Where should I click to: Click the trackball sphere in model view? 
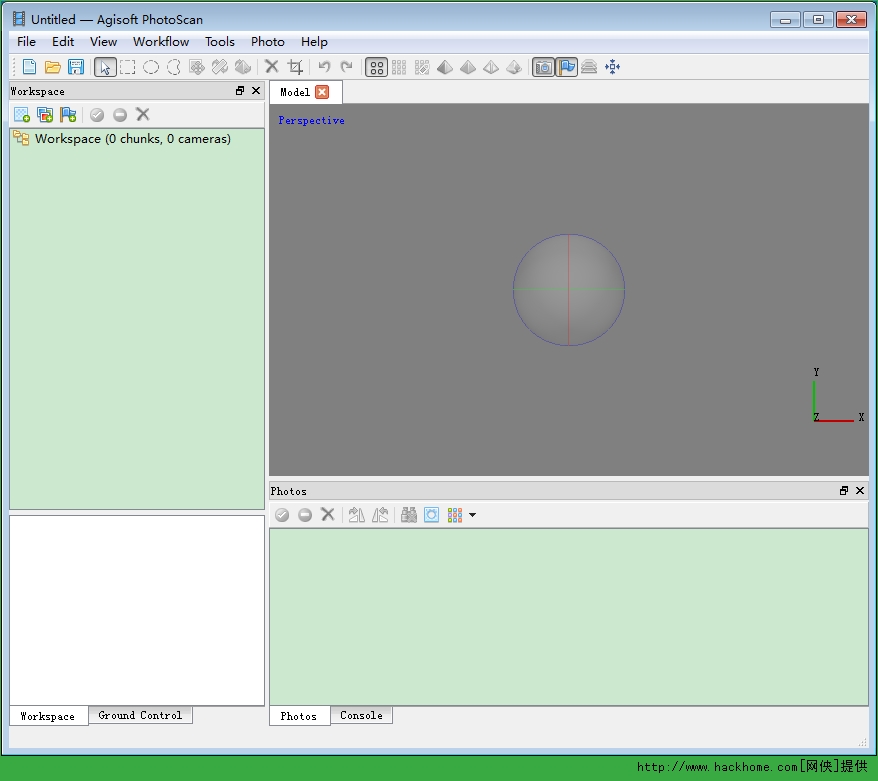[569, 289]
